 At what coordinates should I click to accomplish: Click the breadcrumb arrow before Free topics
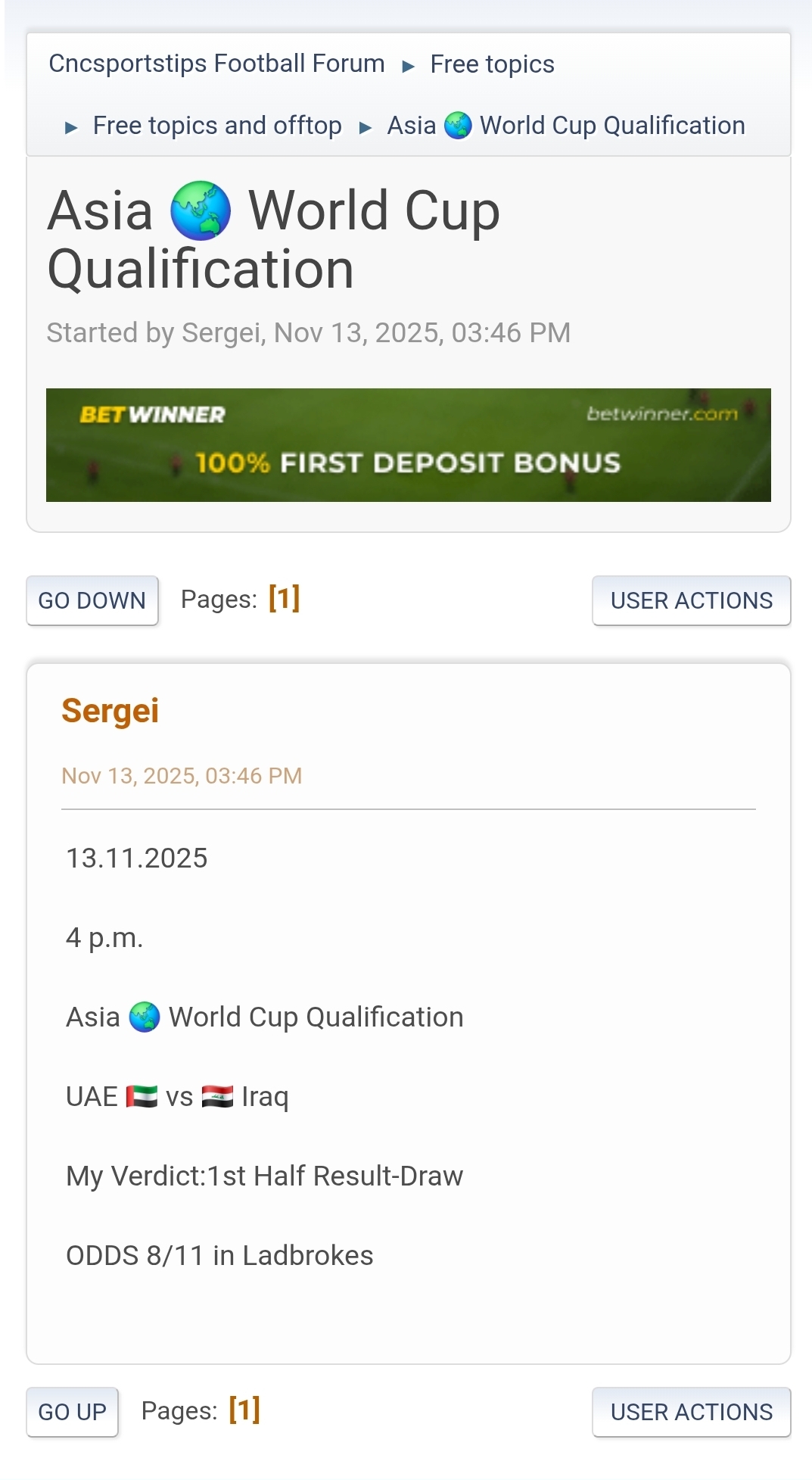click(x=409, y=67)
